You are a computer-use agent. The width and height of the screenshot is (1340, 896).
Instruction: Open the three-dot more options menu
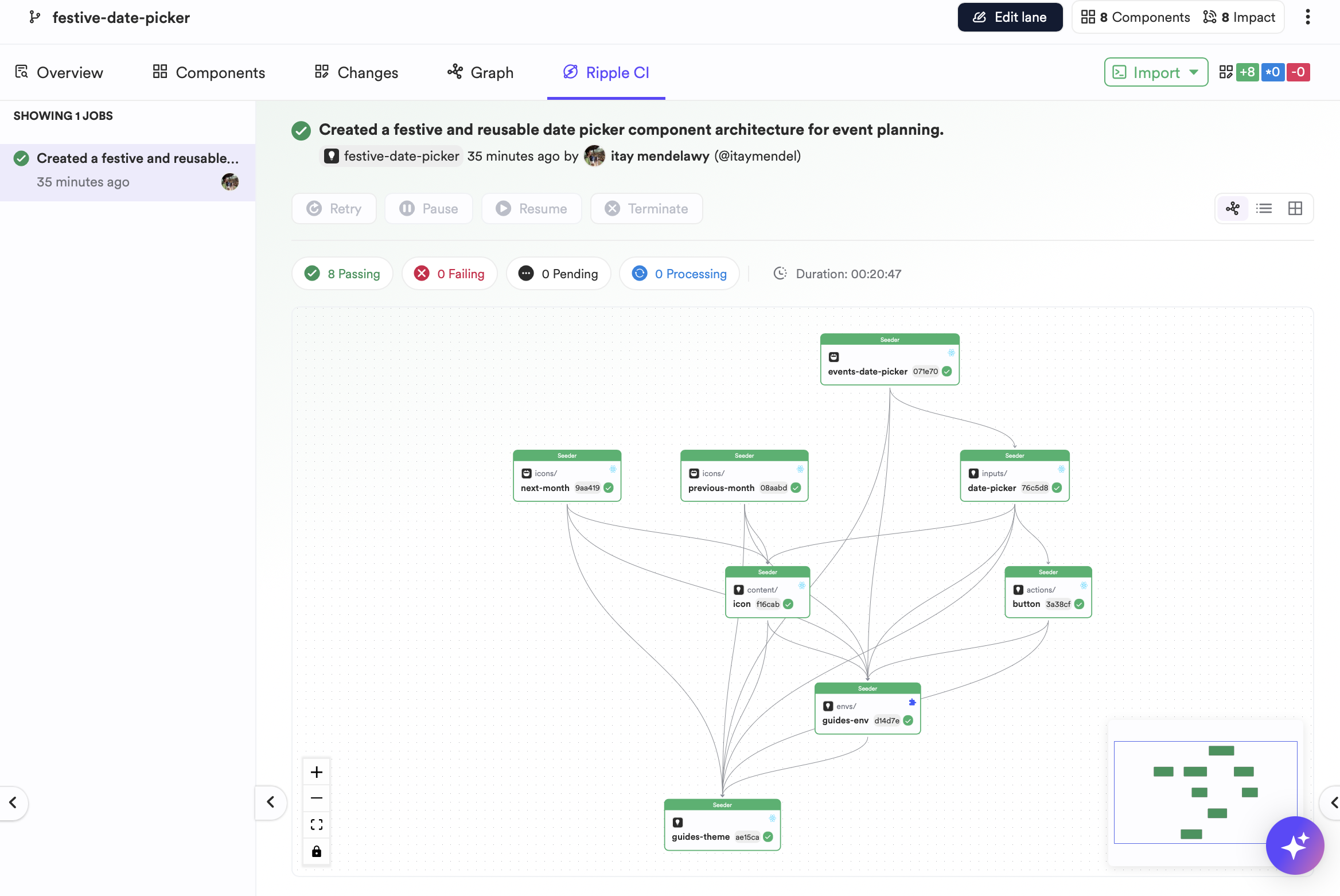(x=1307, y=17)
